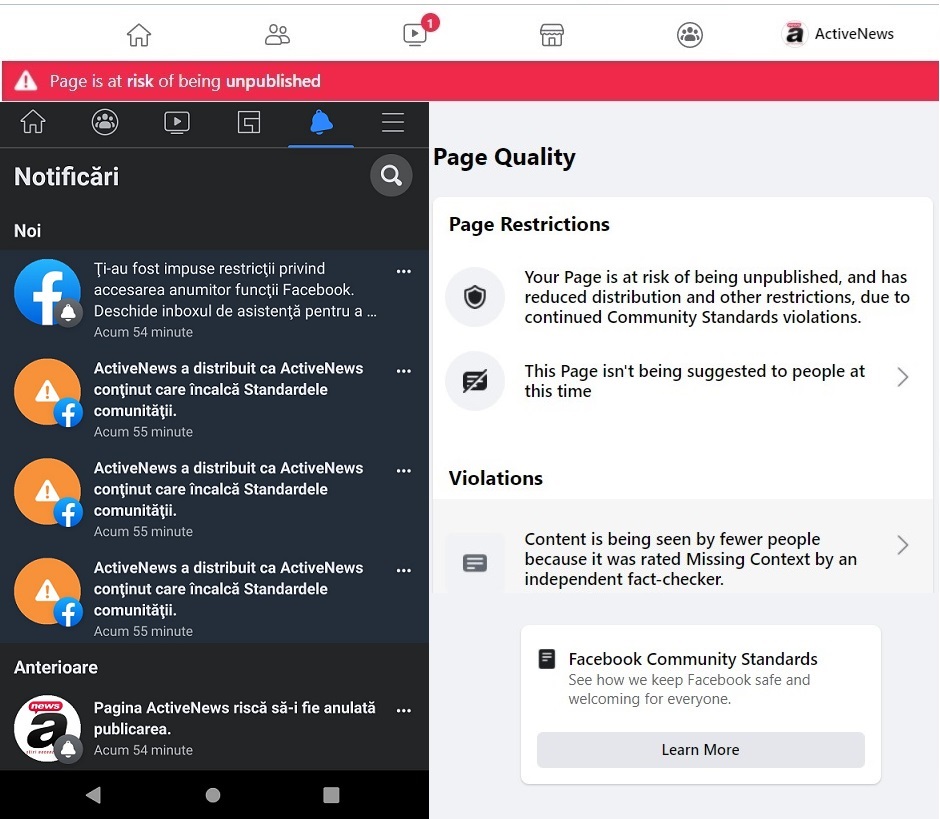Image resolution: width=940 pixels, height=819 pixels.
Task: Click the 'Noi' section header
Action: point(28,231)
